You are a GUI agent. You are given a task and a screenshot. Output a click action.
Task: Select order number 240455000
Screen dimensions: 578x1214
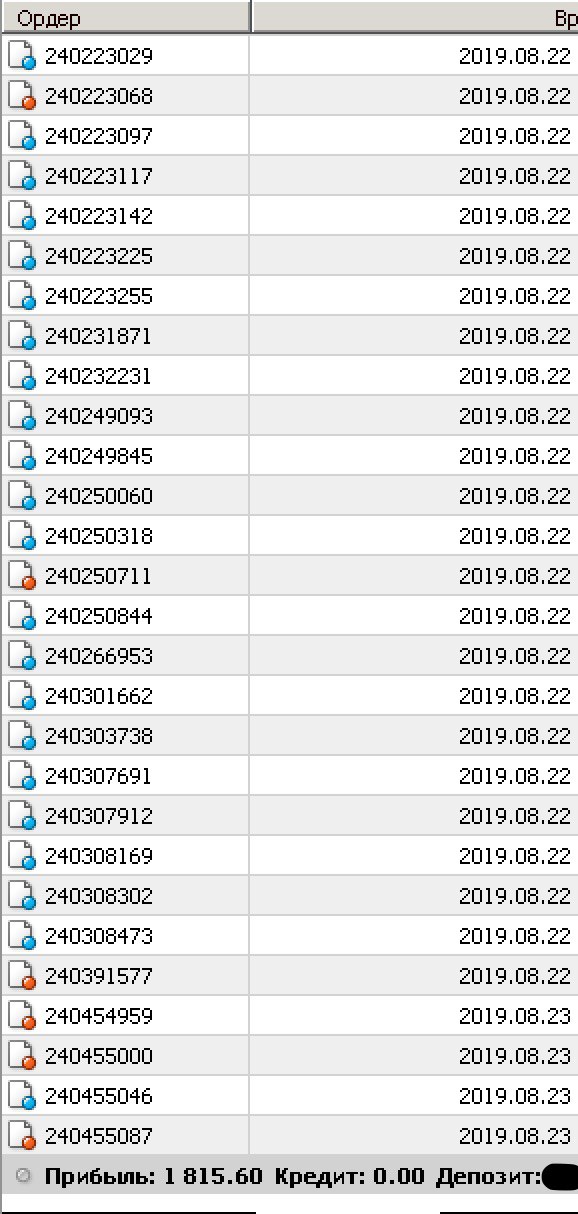[x=99, y=1056]
